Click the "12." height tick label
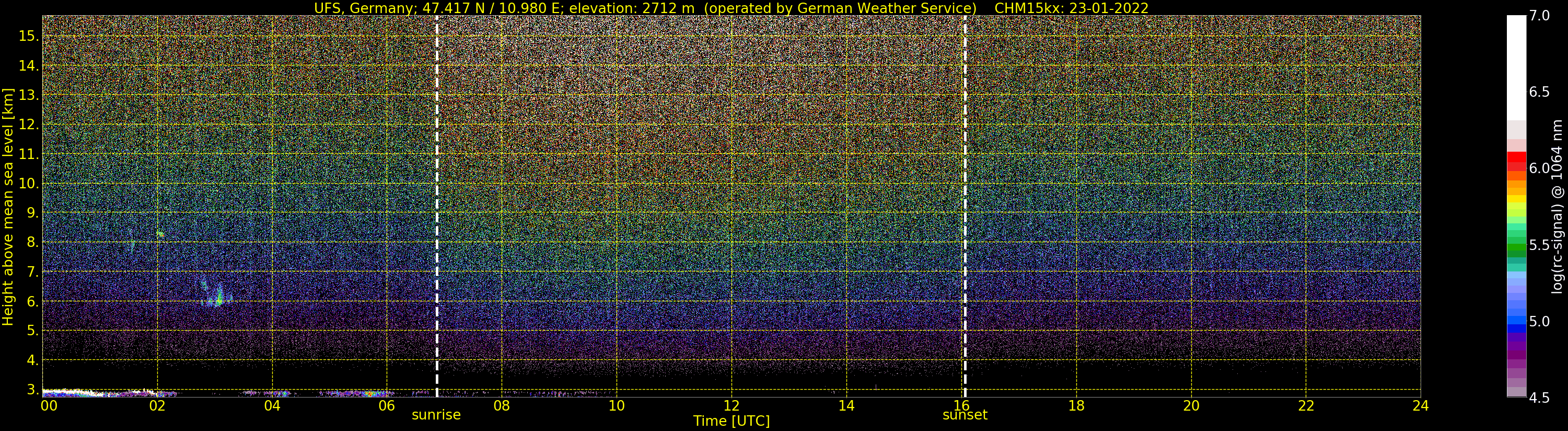Viewport: 1568px width, 431px height. coord(29,124)
